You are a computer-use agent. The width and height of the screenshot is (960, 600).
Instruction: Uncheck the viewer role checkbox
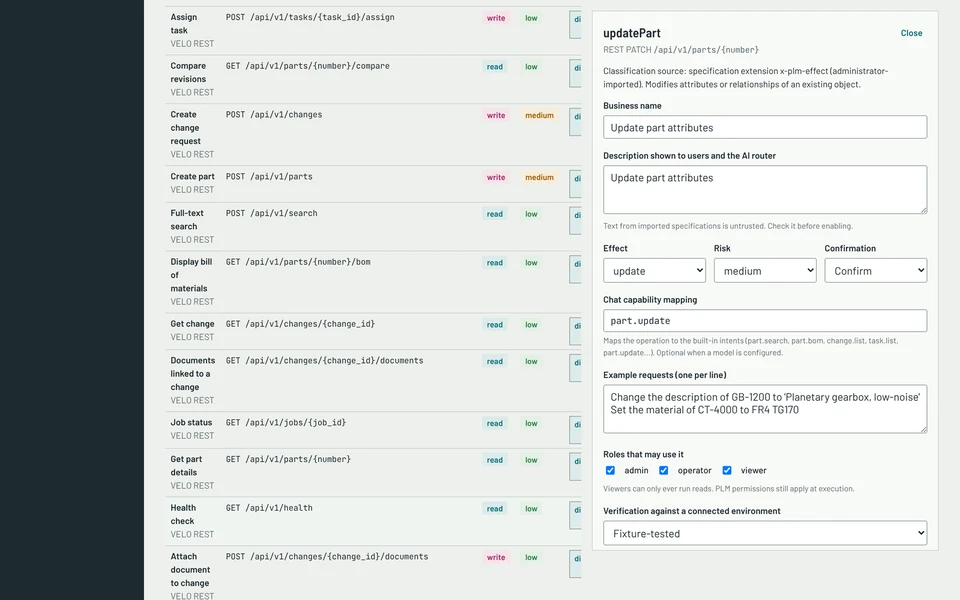[x=727, y=470]
